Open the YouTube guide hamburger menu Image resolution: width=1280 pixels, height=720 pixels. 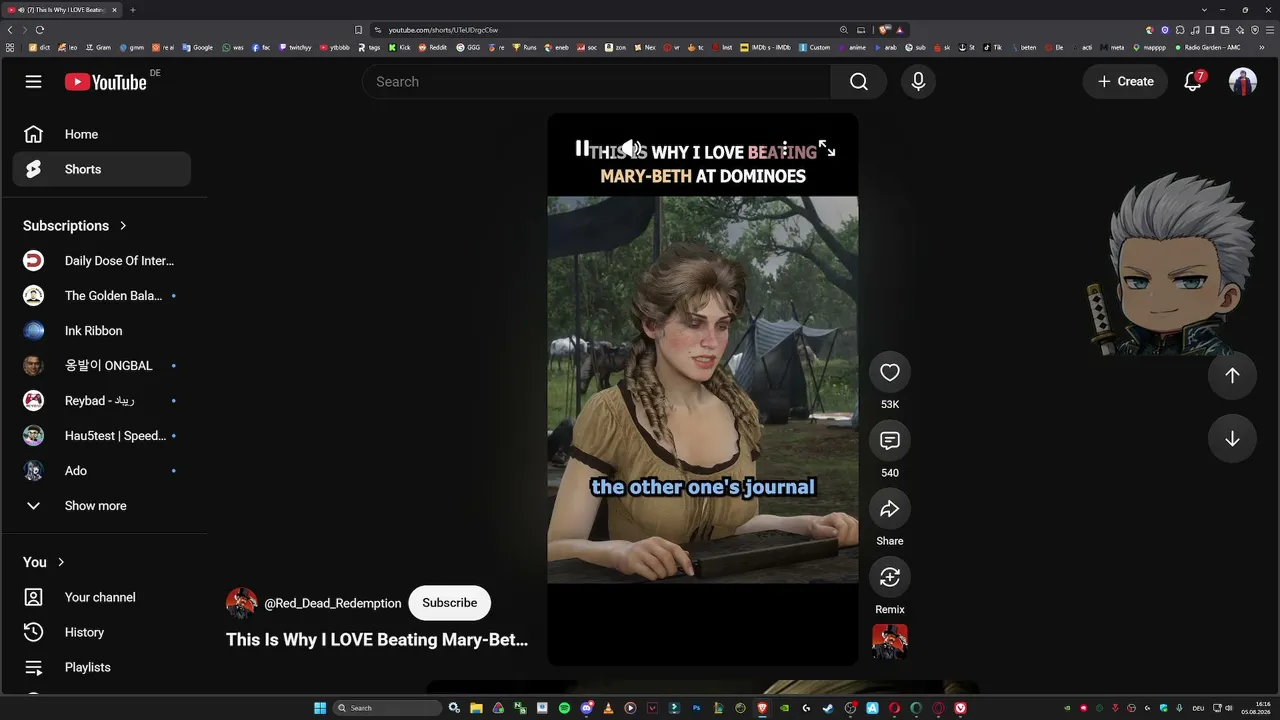click(33, 81)
